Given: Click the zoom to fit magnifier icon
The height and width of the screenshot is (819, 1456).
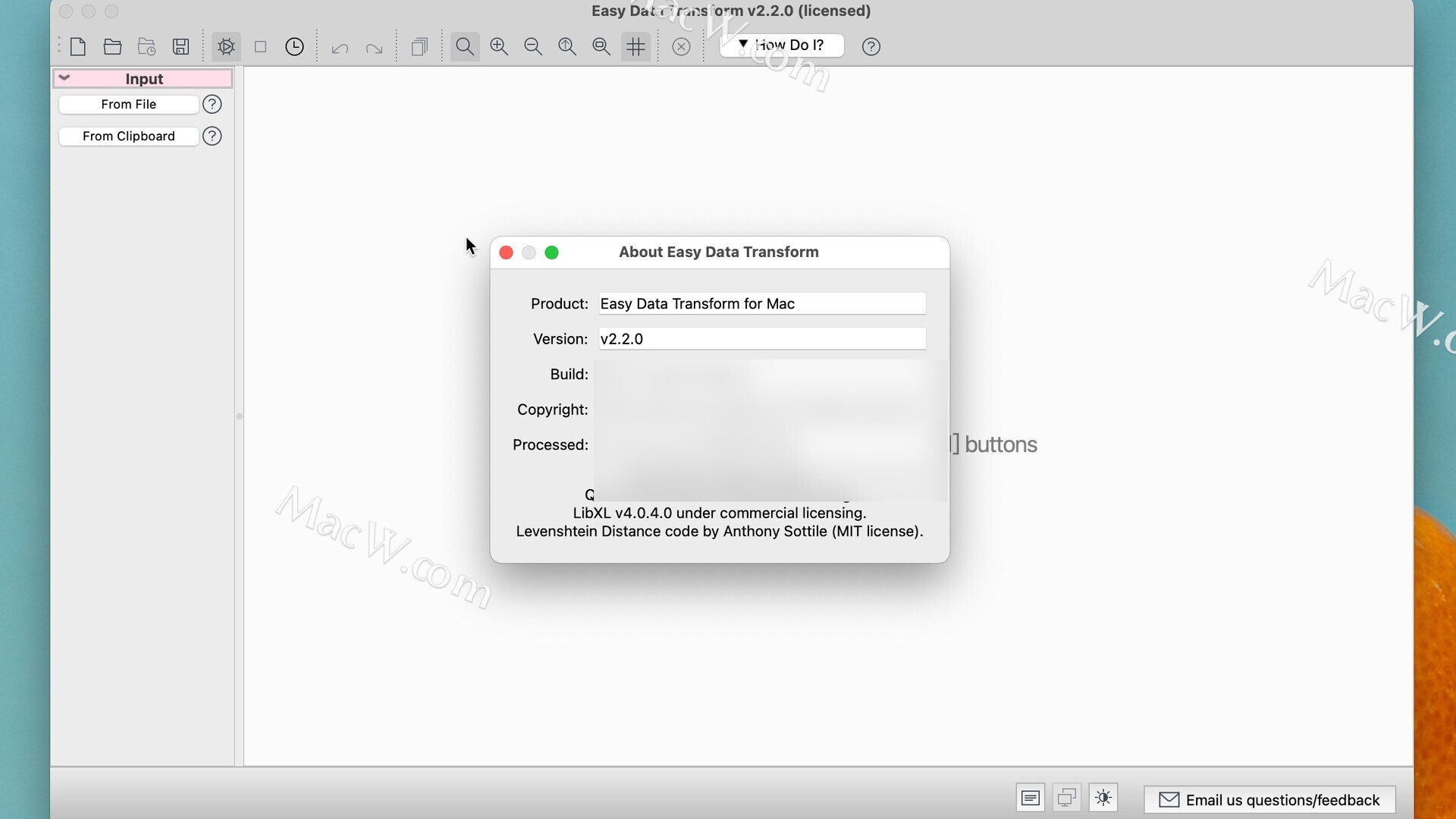Looking at the screenshot, I should 567,47.
